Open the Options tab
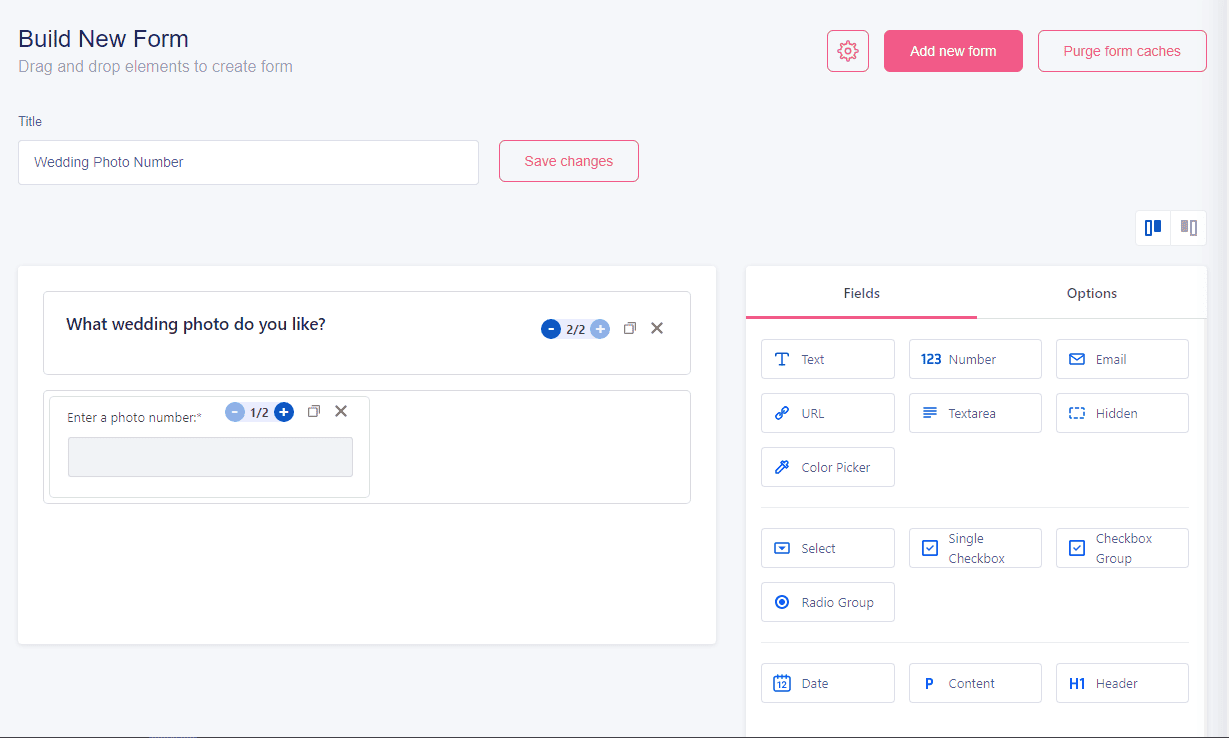This screenshot has height=738, width=1229. click(1092, 293)
